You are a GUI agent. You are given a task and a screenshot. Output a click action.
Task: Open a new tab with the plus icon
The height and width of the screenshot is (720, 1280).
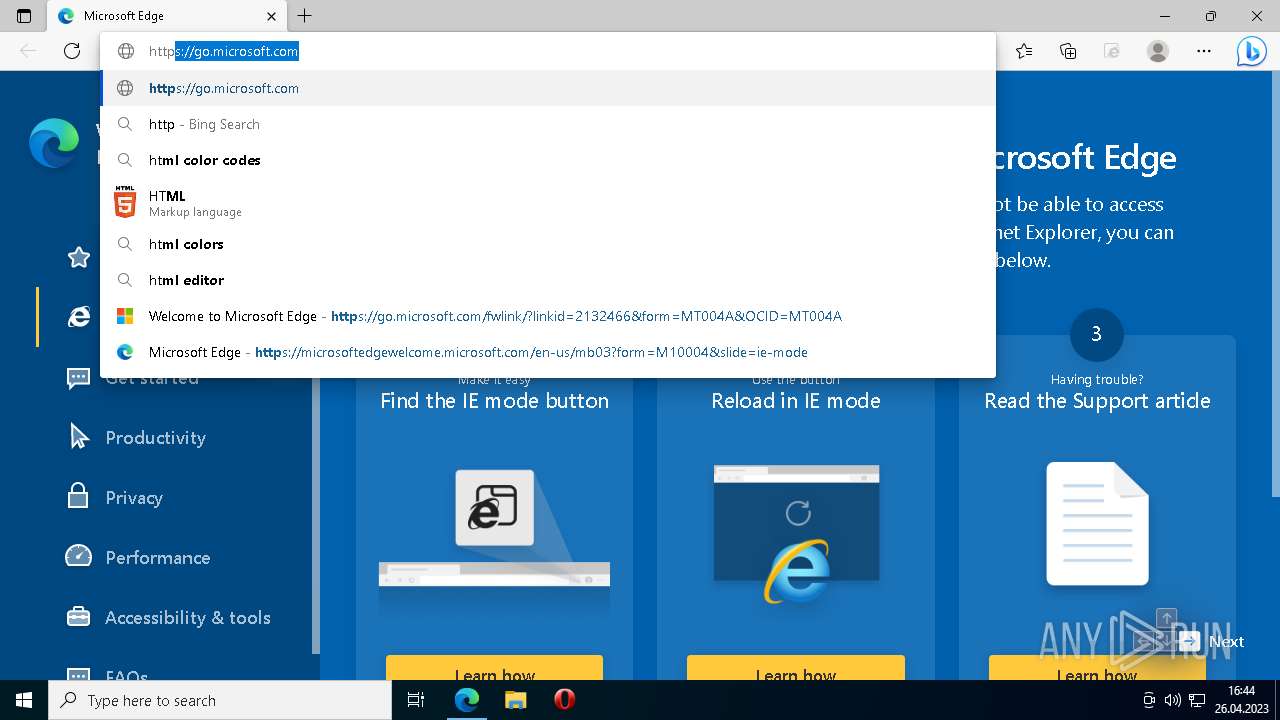[305, 16]
